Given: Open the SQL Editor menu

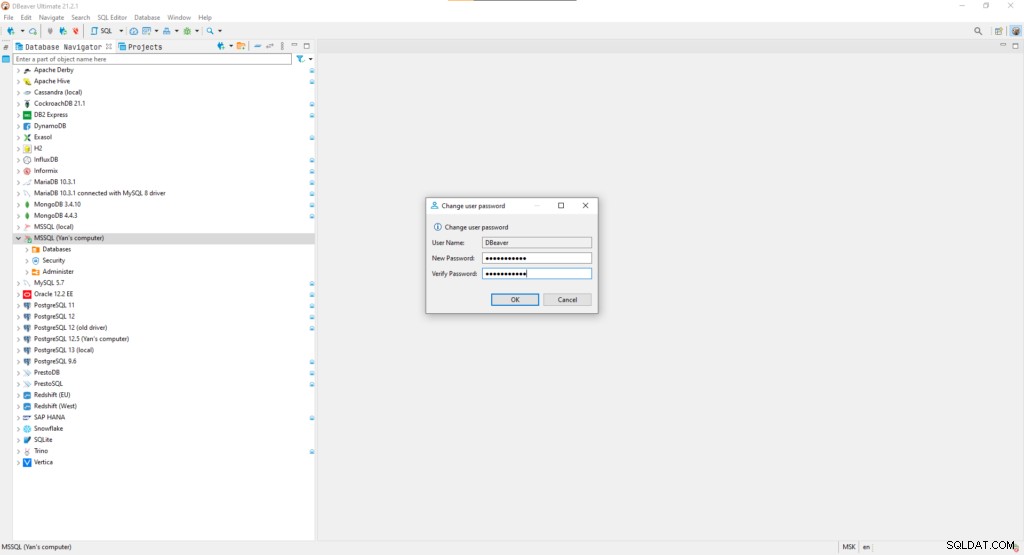Looking at the screenshot, I should point(112,18).
